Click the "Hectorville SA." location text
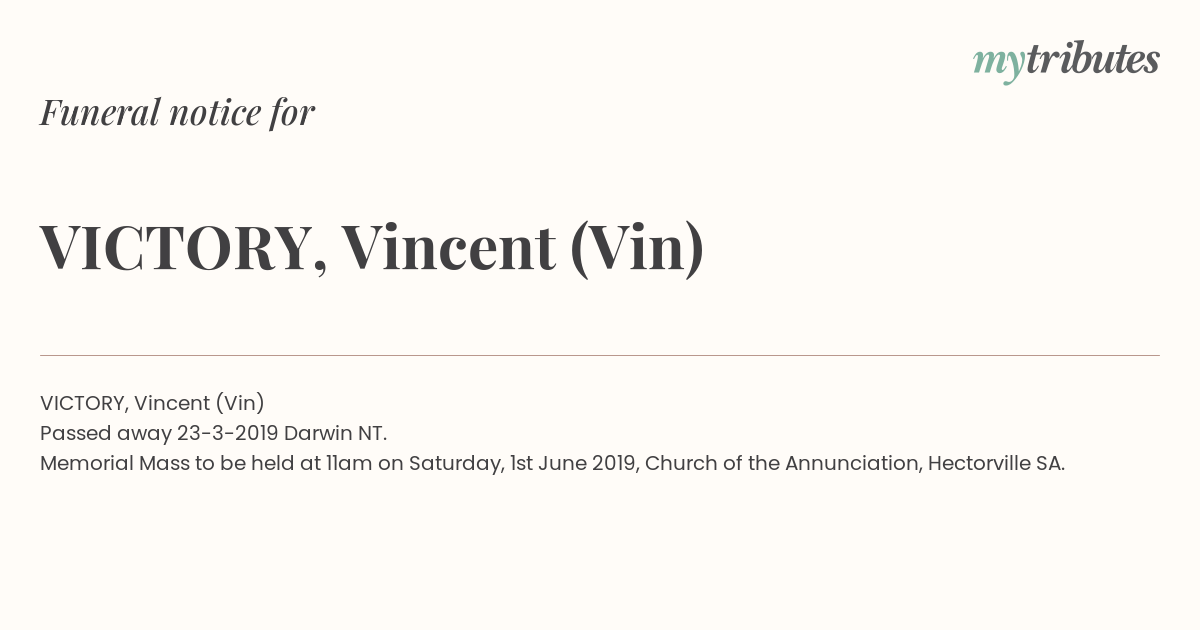This screenshot has width=1200, height=630. [x=996, y=463]
